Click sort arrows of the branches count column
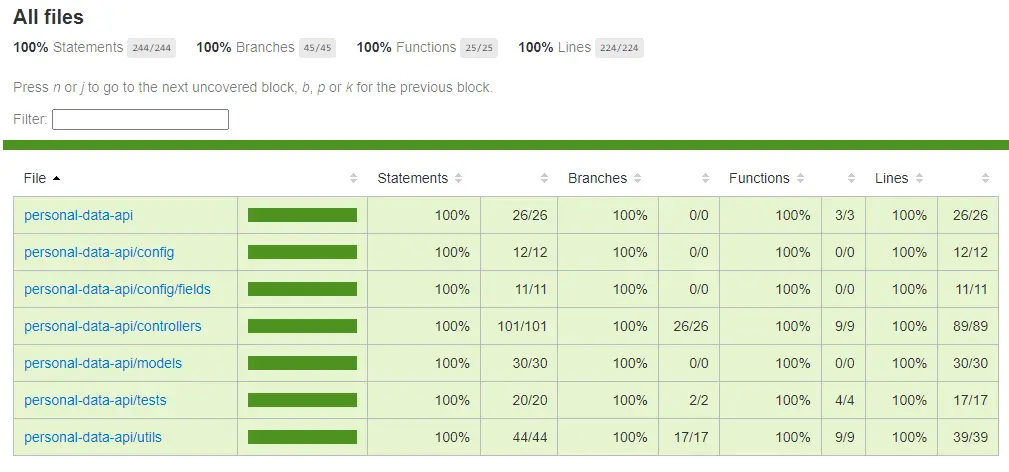The height and width of the screenshot is (472, 1009). (x=705, y=178)
